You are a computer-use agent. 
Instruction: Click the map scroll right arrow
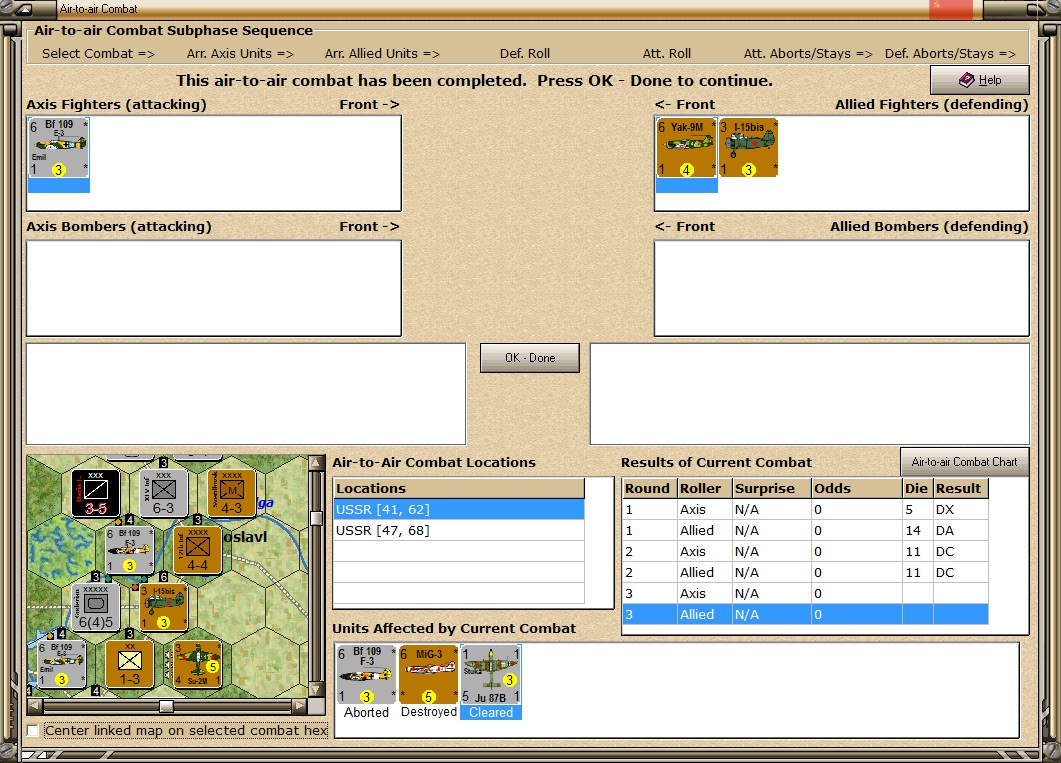[300, 706]
